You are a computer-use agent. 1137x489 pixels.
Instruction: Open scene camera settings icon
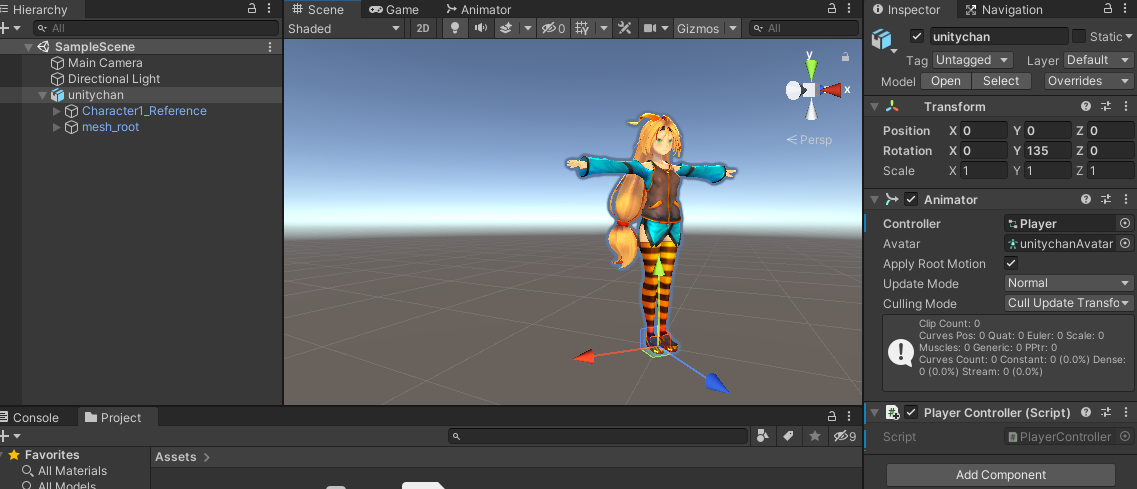coord(650,28)
